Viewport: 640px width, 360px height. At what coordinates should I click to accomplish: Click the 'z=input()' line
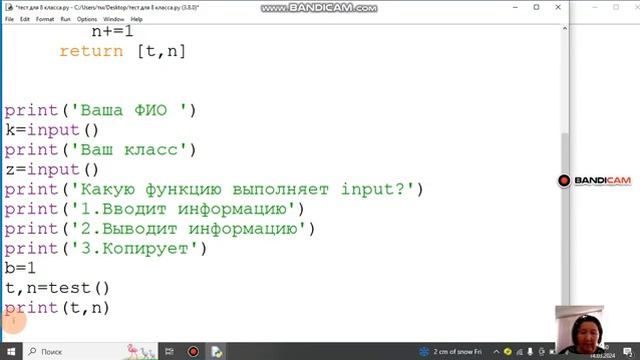tap(52, 170)
